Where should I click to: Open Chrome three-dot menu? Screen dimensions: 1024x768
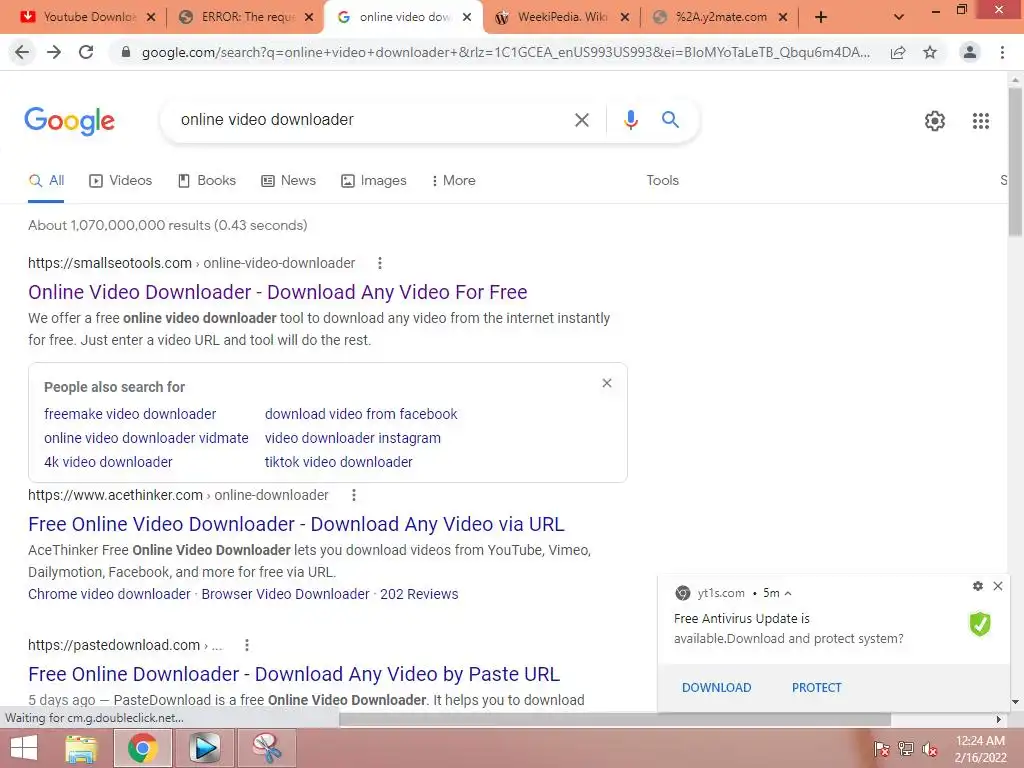[1002, 52]
